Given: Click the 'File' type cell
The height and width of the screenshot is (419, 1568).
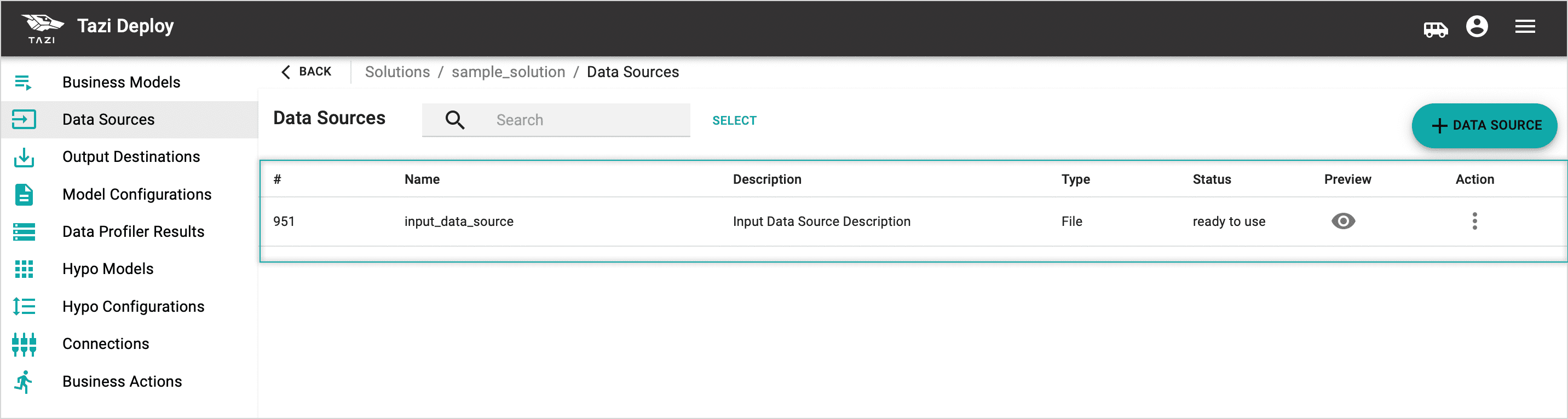Looking at the screenshot, I should 1071,222.
